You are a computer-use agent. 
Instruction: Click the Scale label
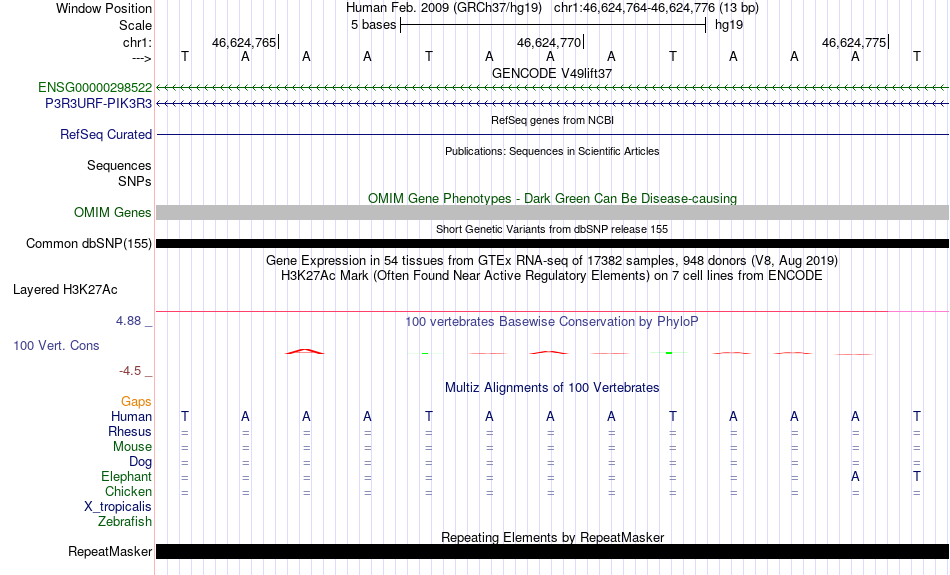135,25
